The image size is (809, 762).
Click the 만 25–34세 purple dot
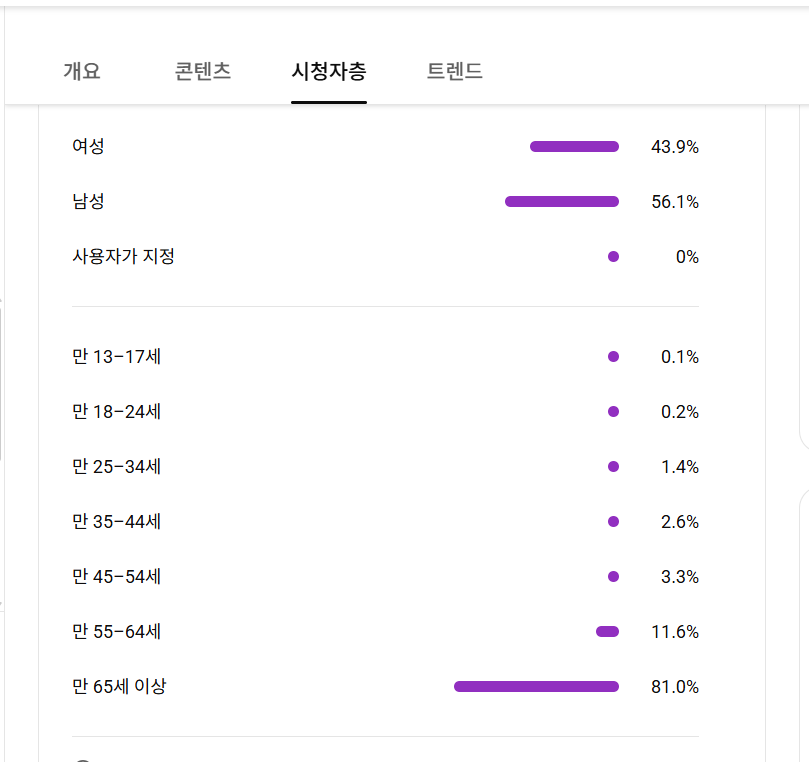(613, 467)
